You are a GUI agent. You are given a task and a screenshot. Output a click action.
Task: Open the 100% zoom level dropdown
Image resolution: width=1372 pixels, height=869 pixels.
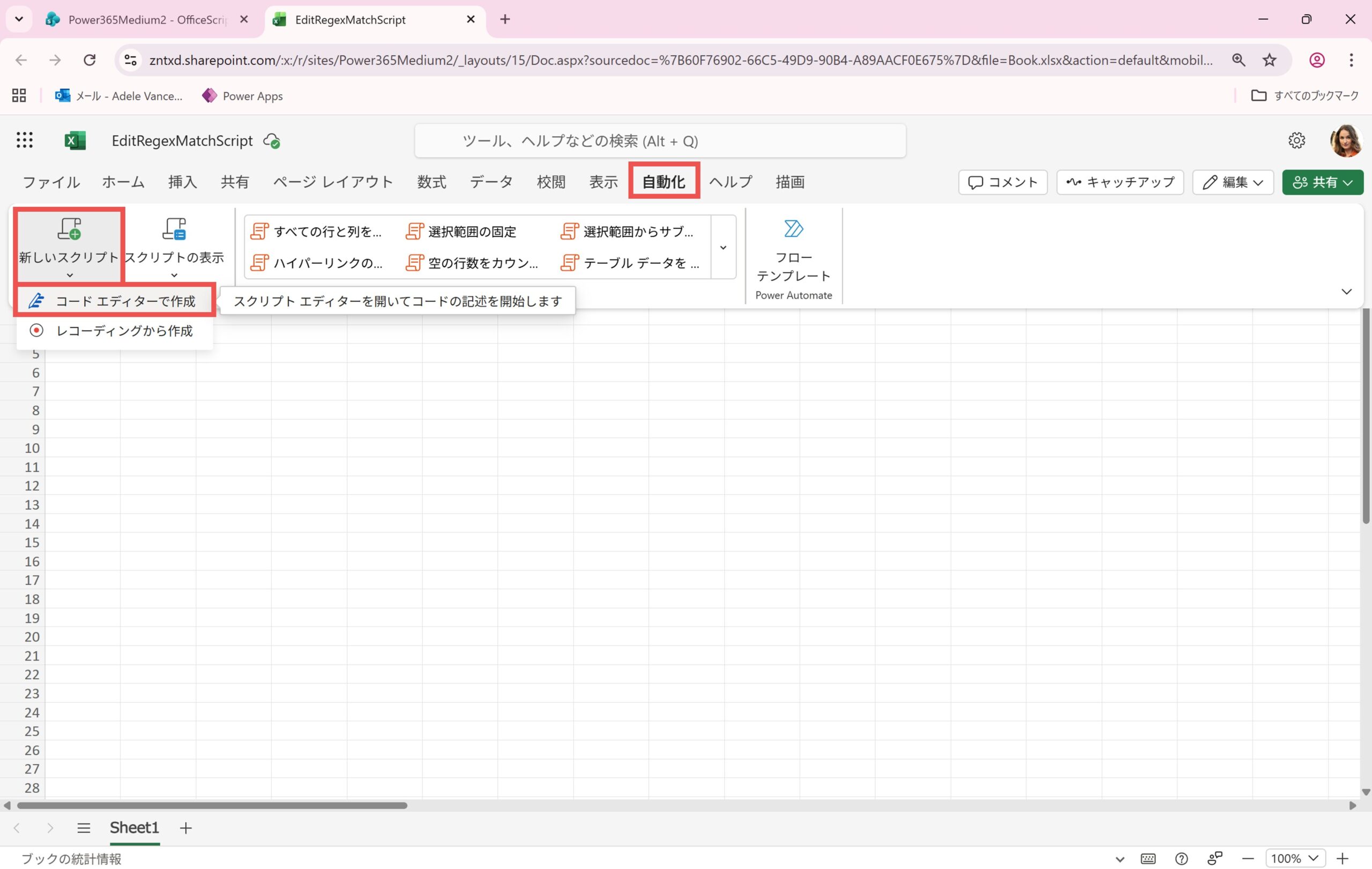tap(1295, 859)
